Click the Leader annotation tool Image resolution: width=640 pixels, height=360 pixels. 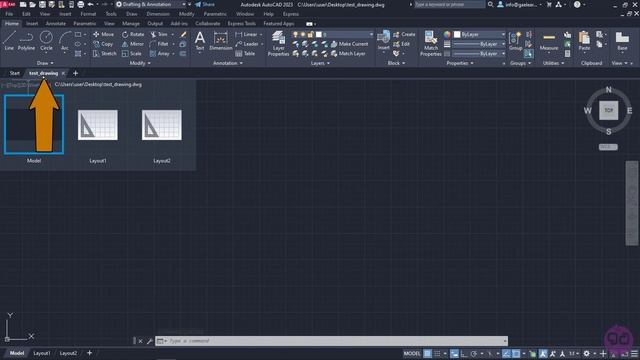pos(247,44)
